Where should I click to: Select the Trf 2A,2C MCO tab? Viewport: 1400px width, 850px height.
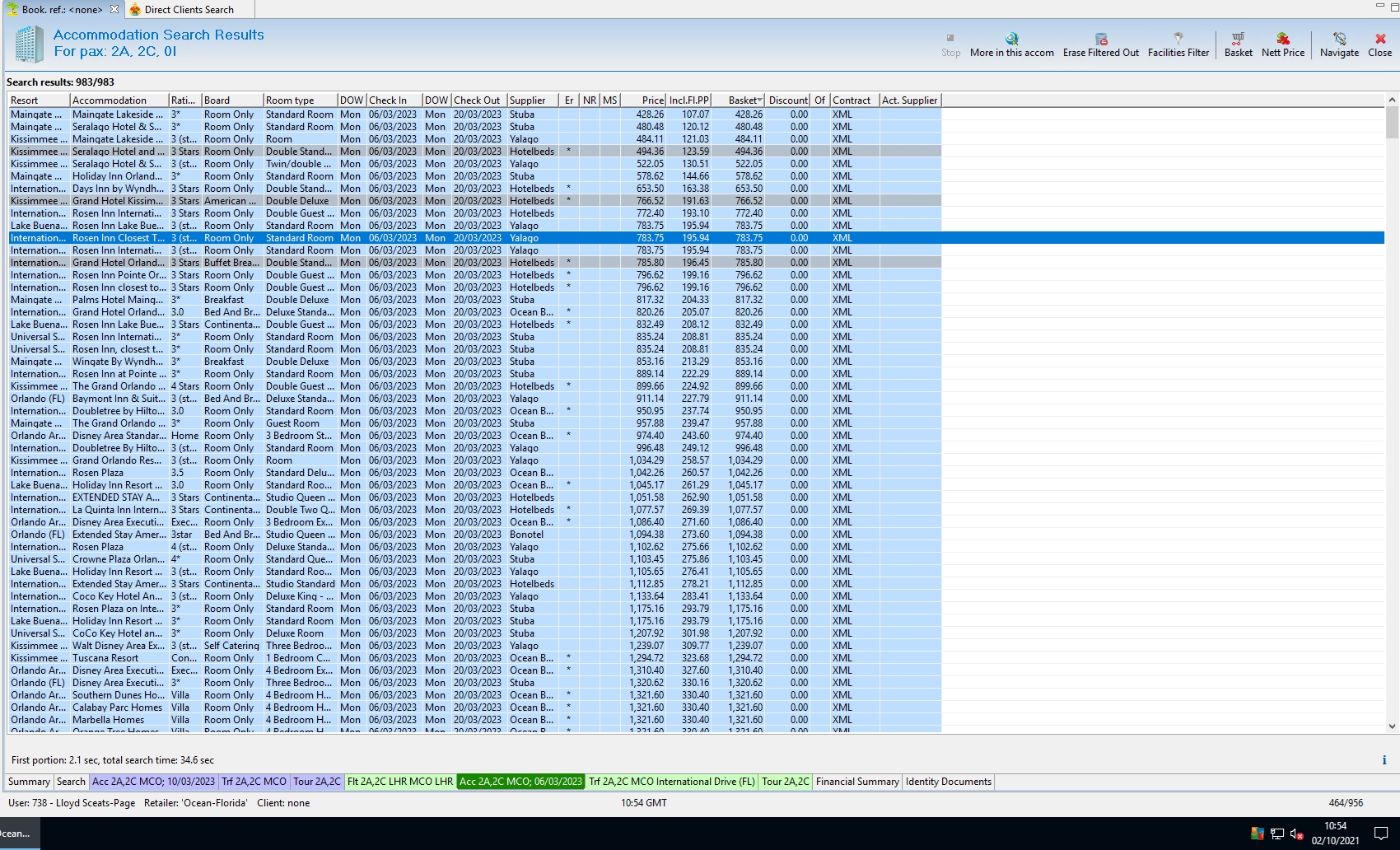(254, 782)
